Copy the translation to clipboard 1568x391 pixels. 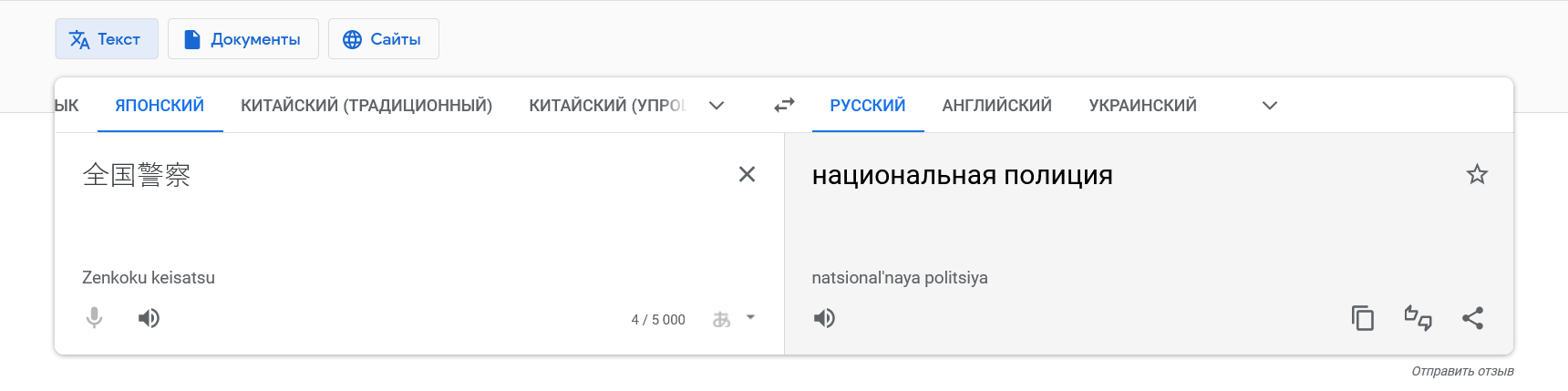click(1363, 318)
